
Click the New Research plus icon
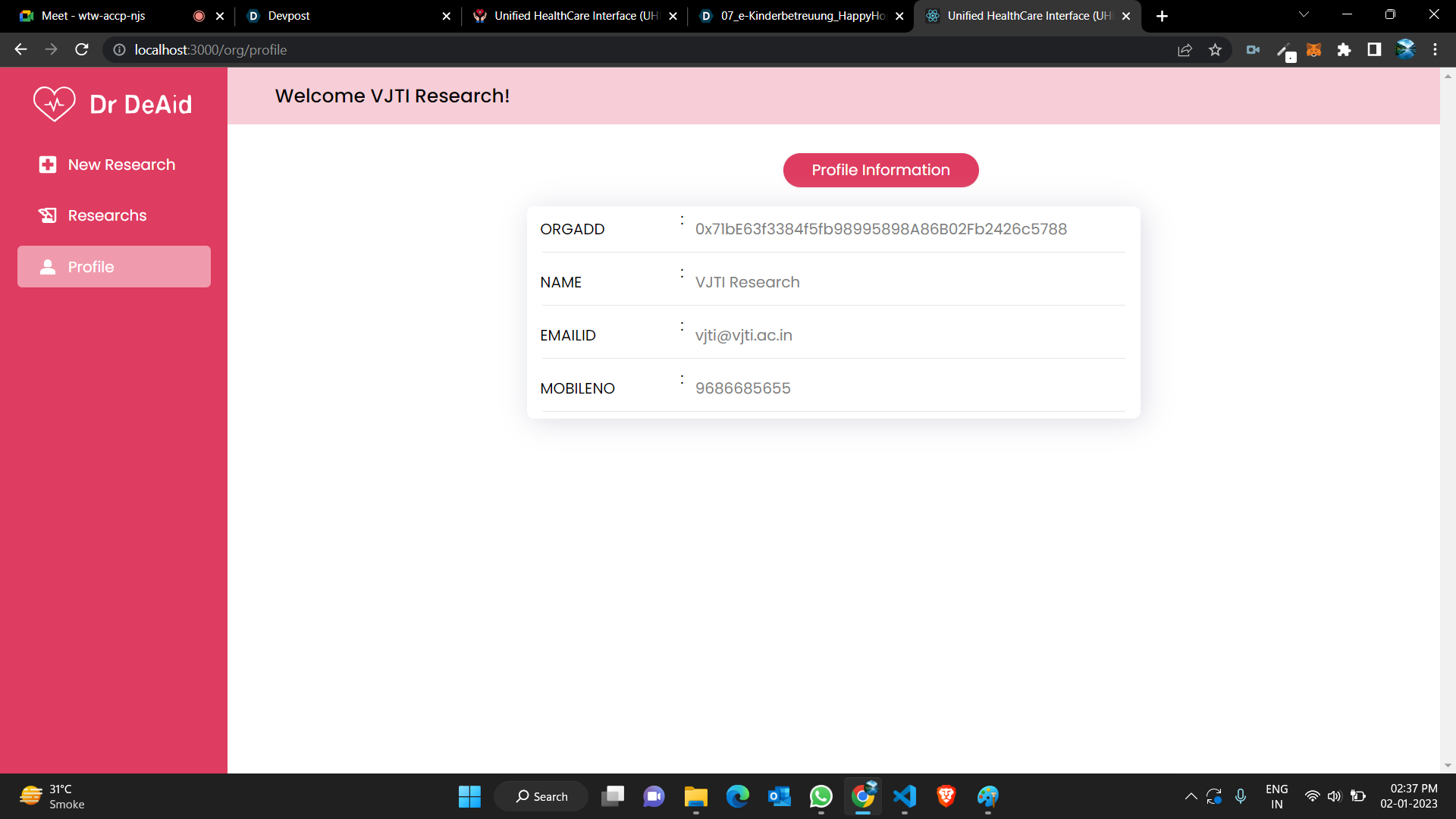(x=48, y=165)
